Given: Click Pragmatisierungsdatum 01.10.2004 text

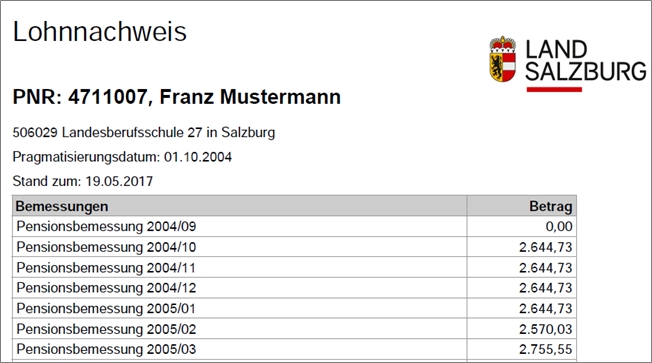Looking at the screenshot, I should click(x=122, y=157).
